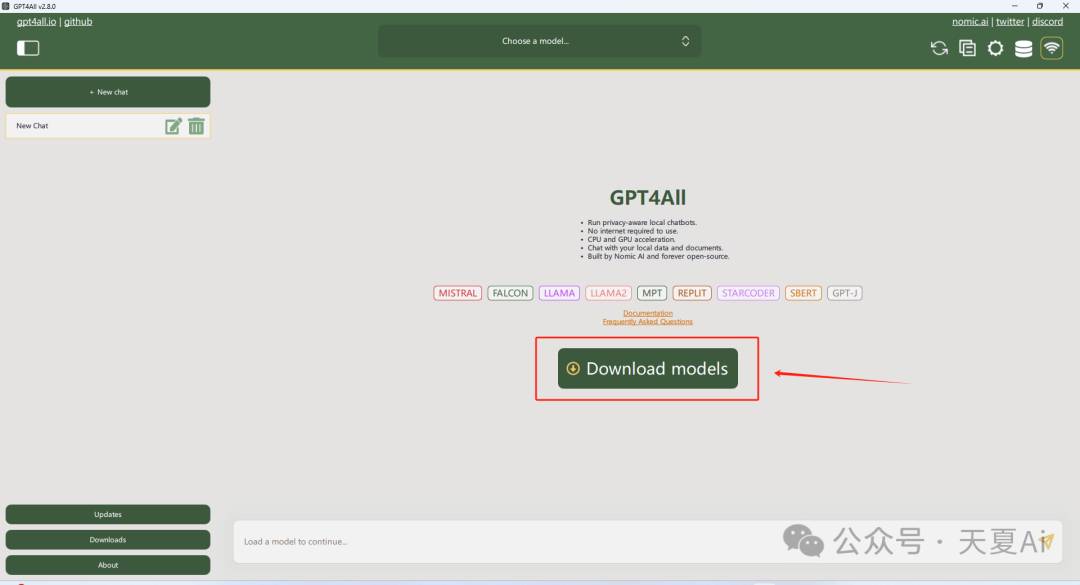Edit the New Chat name

[173, 126]
